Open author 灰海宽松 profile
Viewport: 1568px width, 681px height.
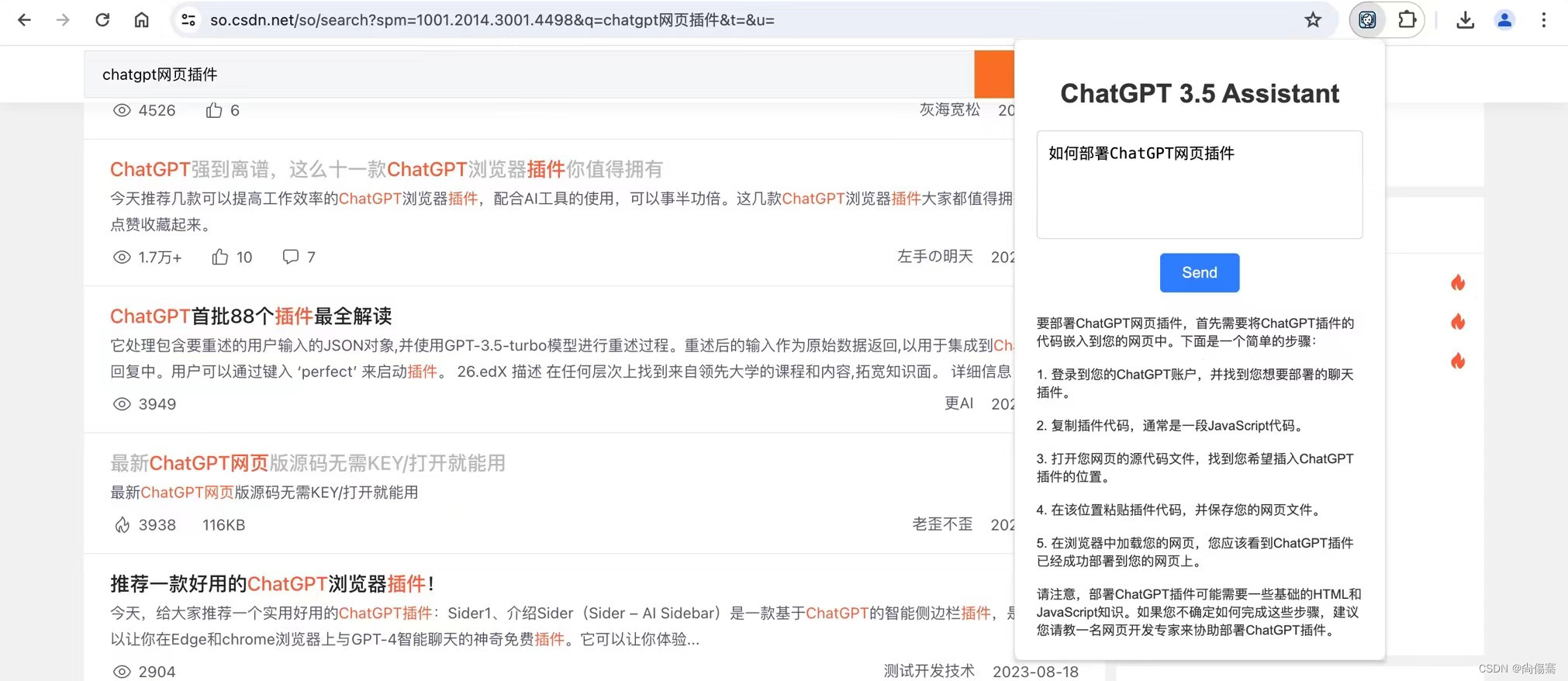tap(950, 110)
